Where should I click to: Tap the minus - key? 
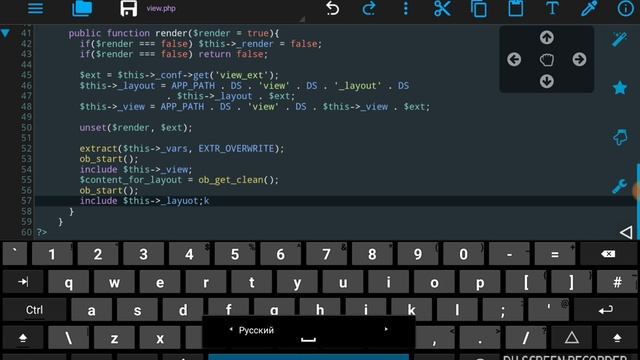[x=509, y=254]
